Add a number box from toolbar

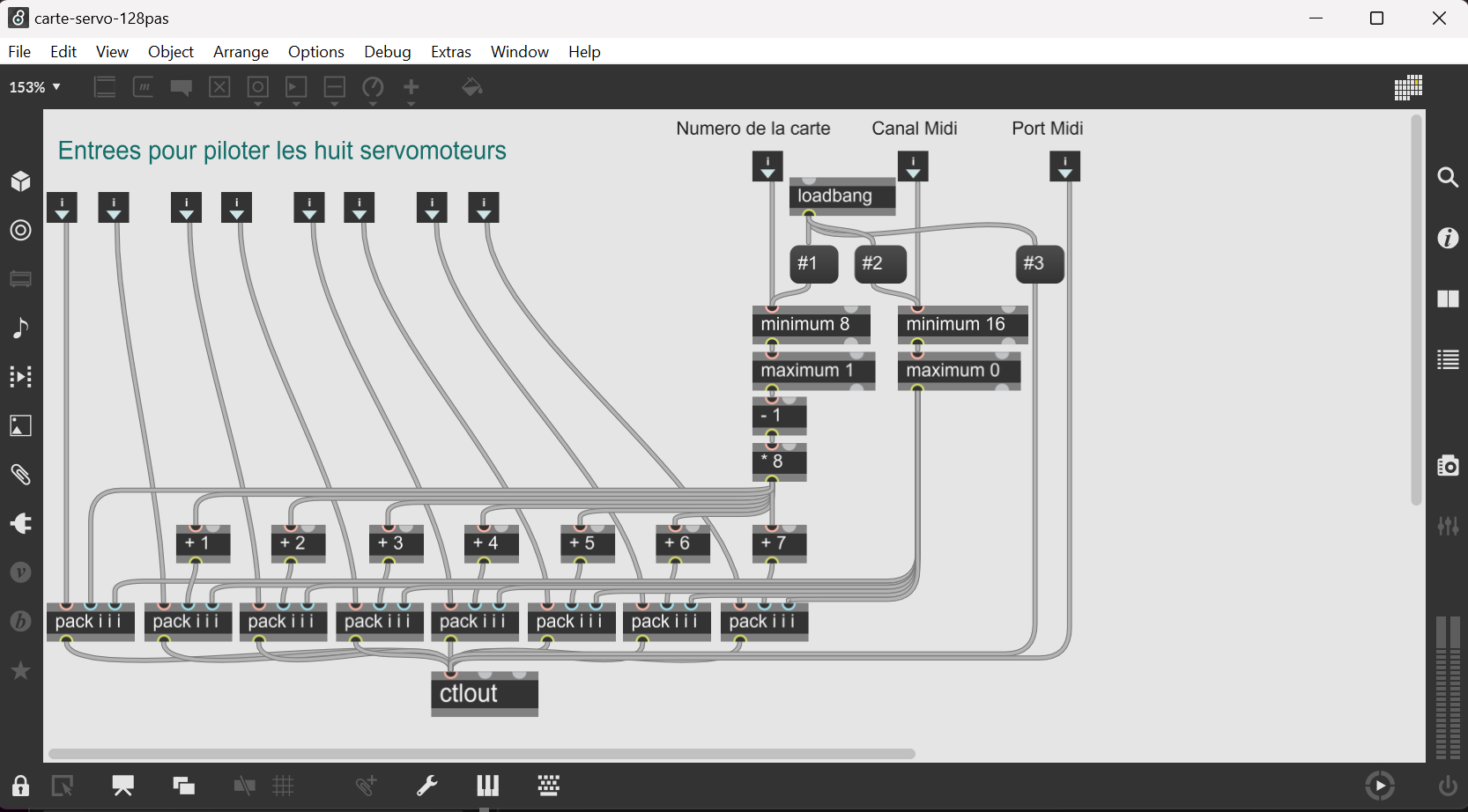click(x=296, y=88)
